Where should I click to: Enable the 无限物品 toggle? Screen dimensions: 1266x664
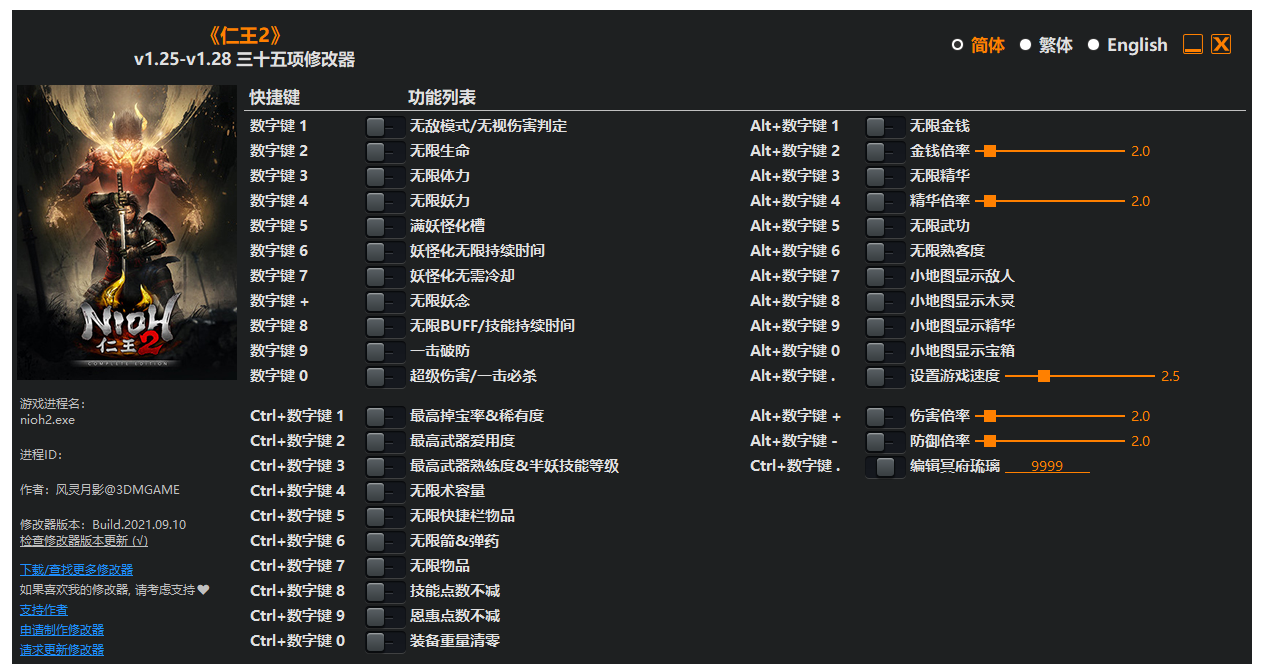(x=385, y=566)
